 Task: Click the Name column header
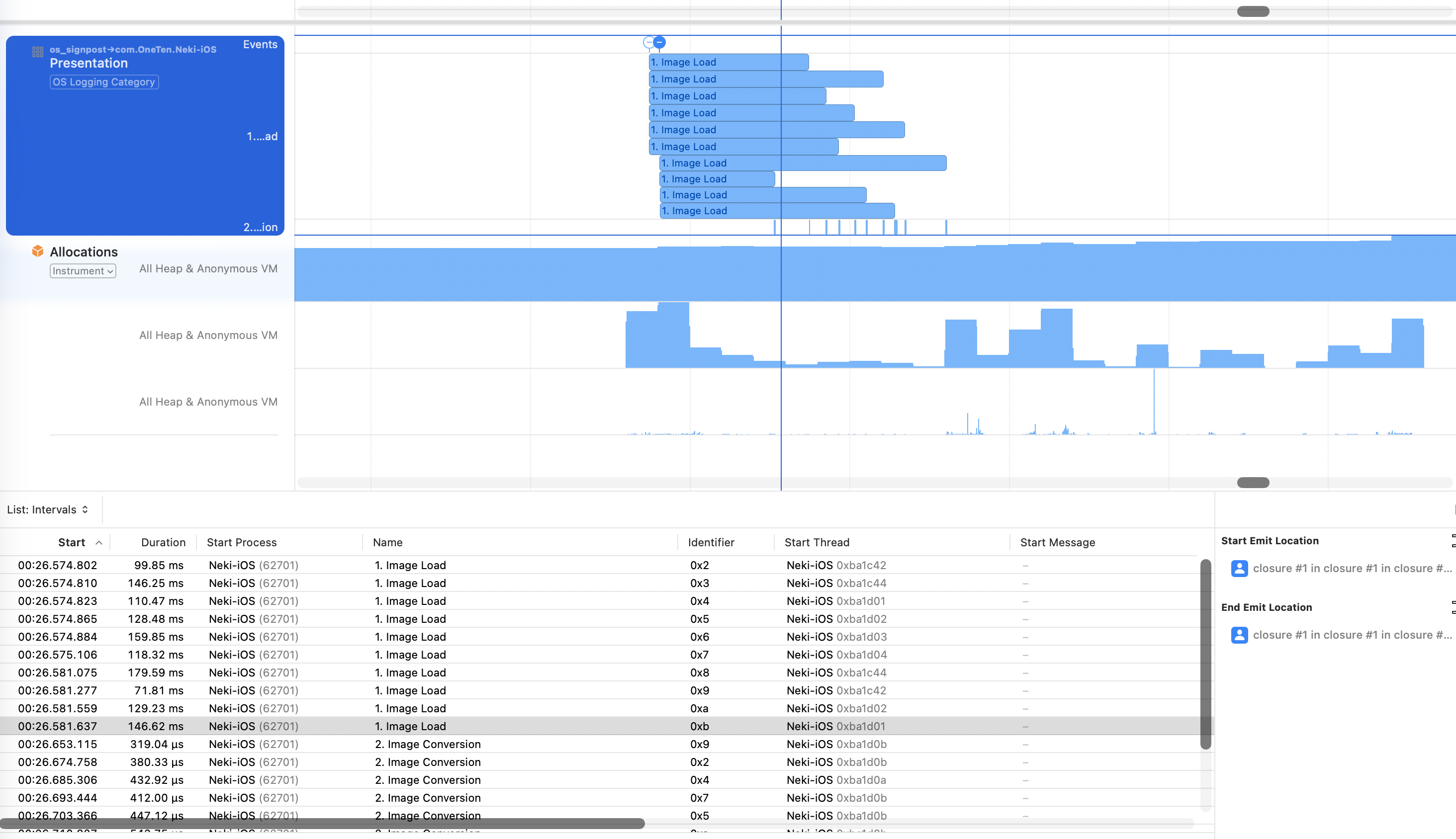click(387, 542)
